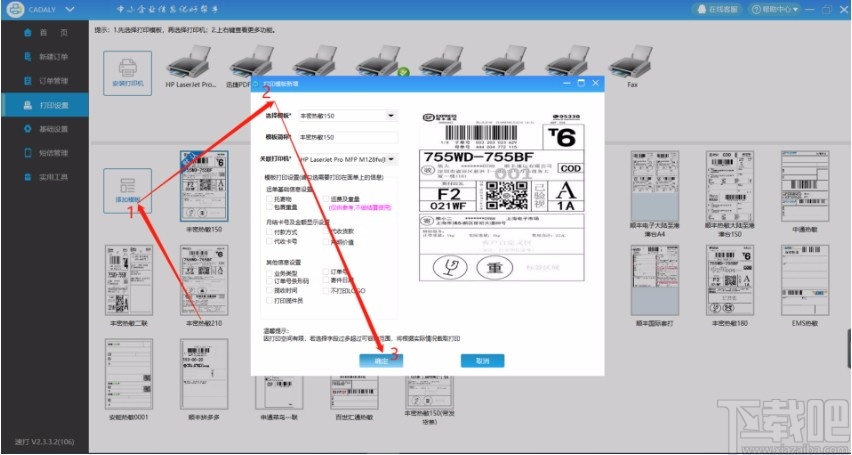Viewport: 852px width, 455px height.
Task: Select the 顺丰电子大陆至港澳台A4 template
Action: coord(655,186)
